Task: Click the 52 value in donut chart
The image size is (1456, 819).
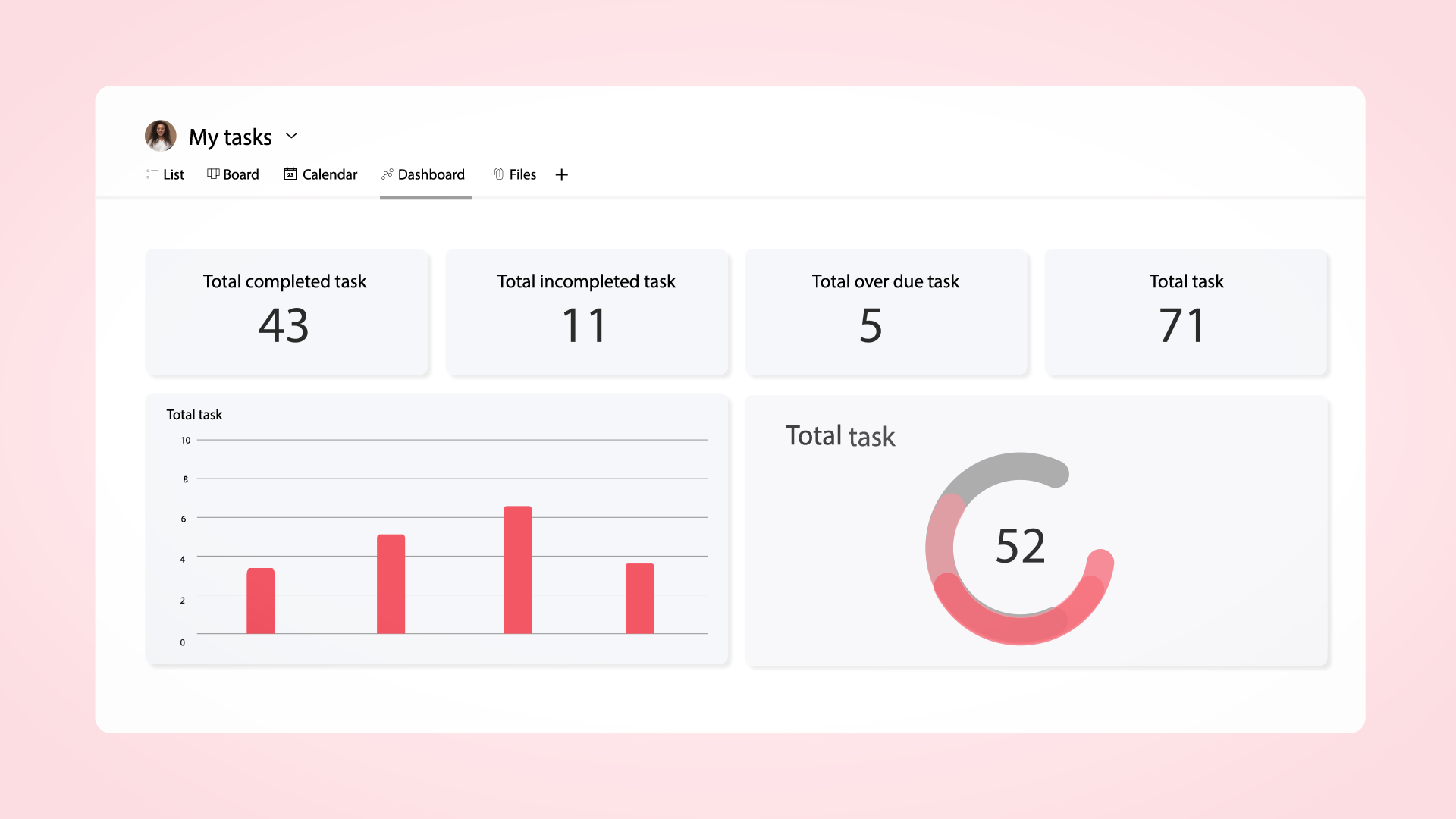Action: tap(1020, 546)
